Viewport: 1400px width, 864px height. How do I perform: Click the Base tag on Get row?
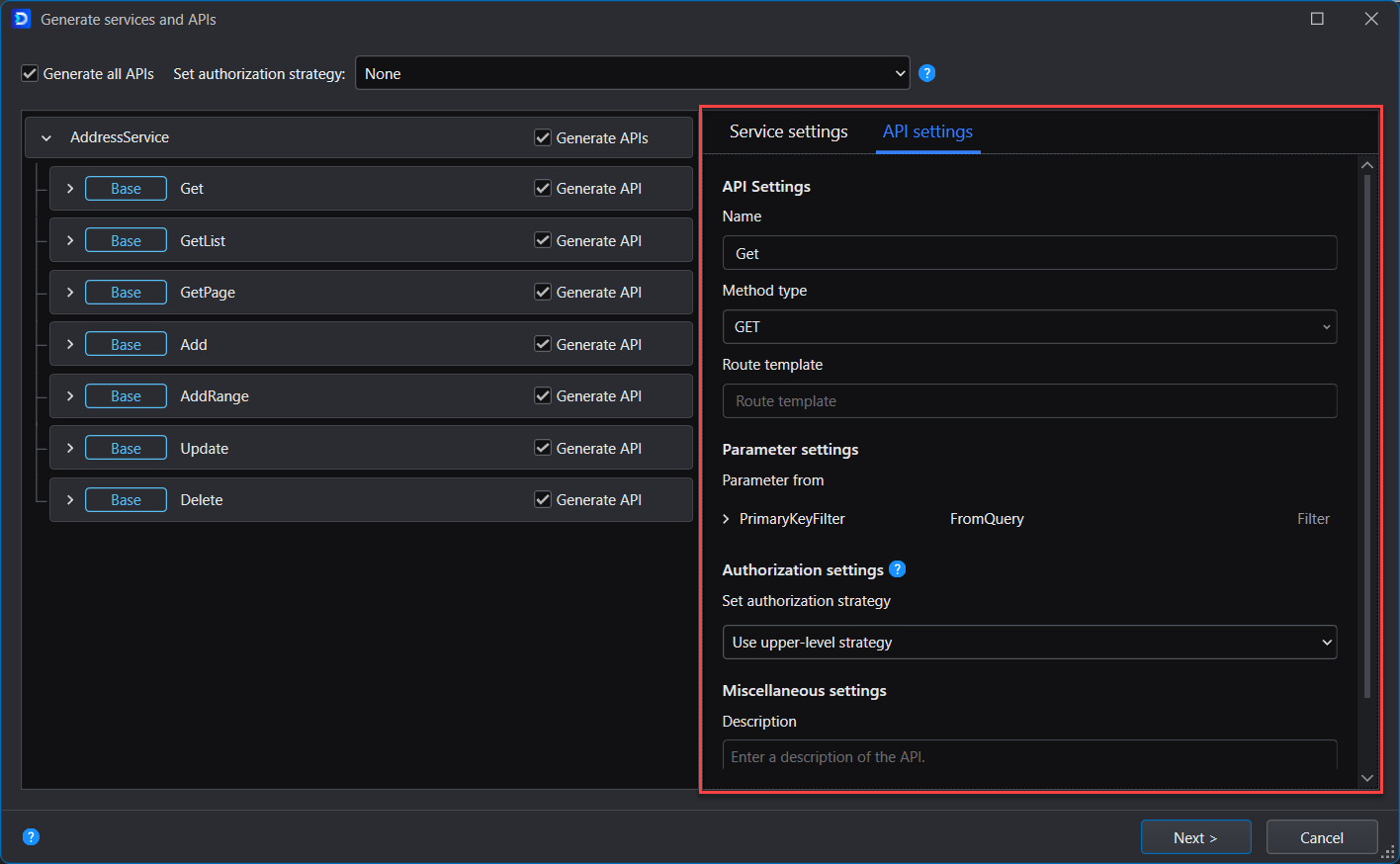coord(126,188)
